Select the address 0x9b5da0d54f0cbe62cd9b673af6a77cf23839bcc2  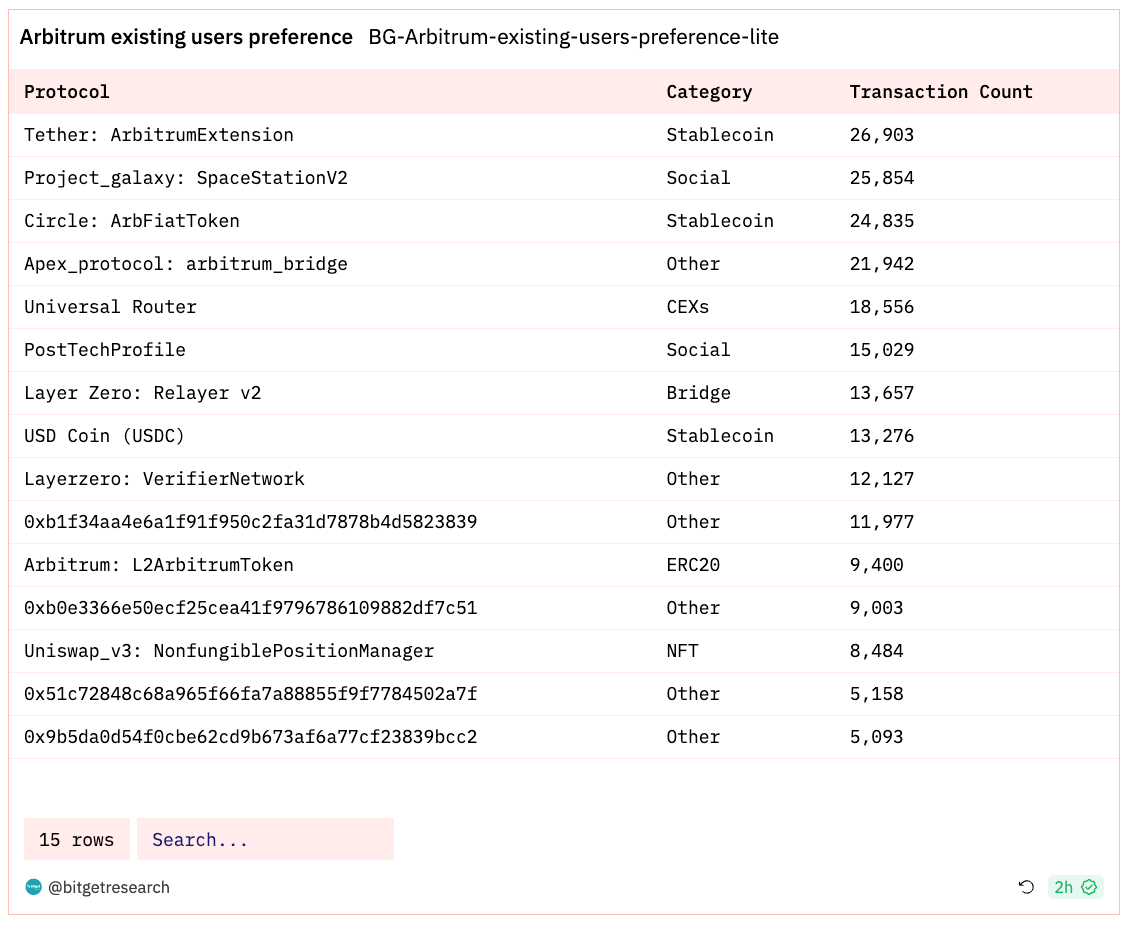(x=251, y=737)
